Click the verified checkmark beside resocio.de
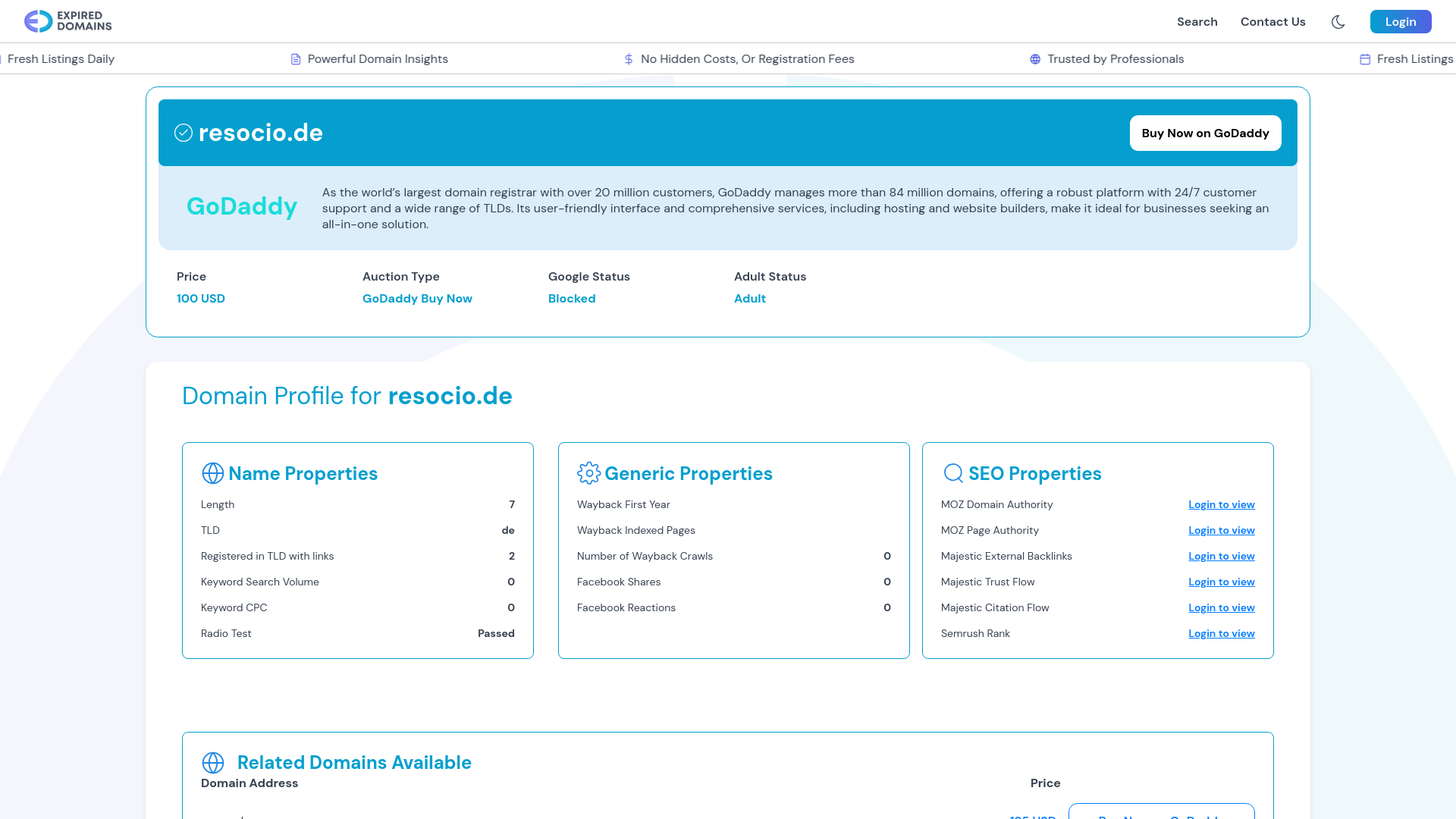This screenshot has height=819, width=1456. (x=184, y=133)
